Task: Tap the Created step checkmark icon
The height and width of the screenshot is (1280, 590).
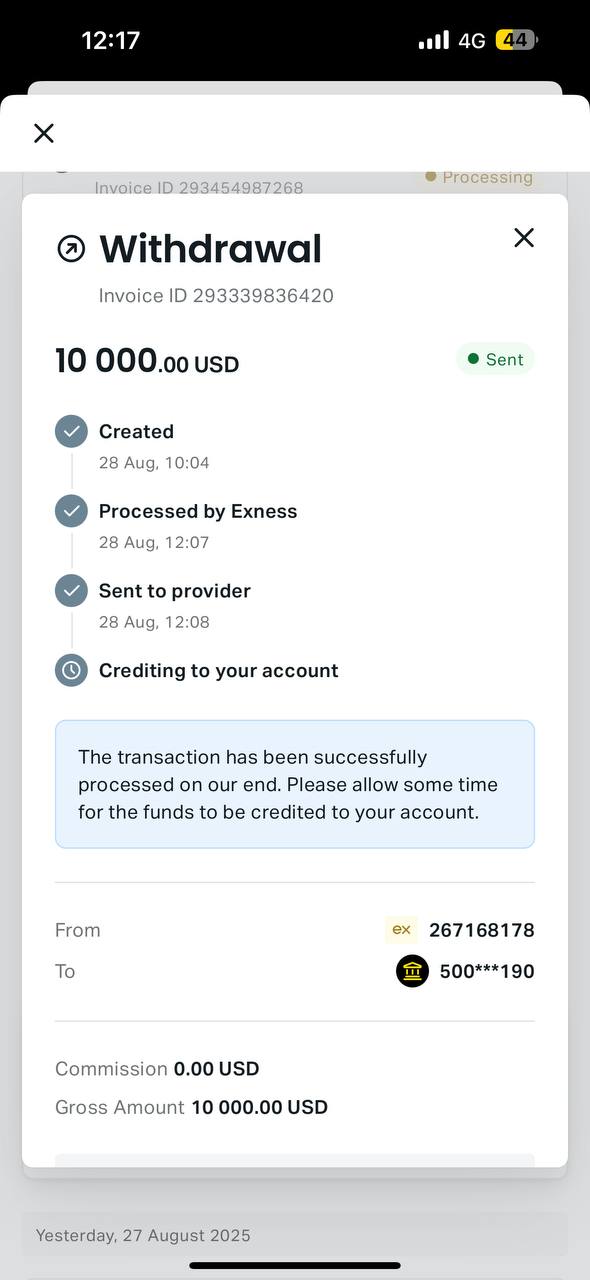Action: [71, 432]
